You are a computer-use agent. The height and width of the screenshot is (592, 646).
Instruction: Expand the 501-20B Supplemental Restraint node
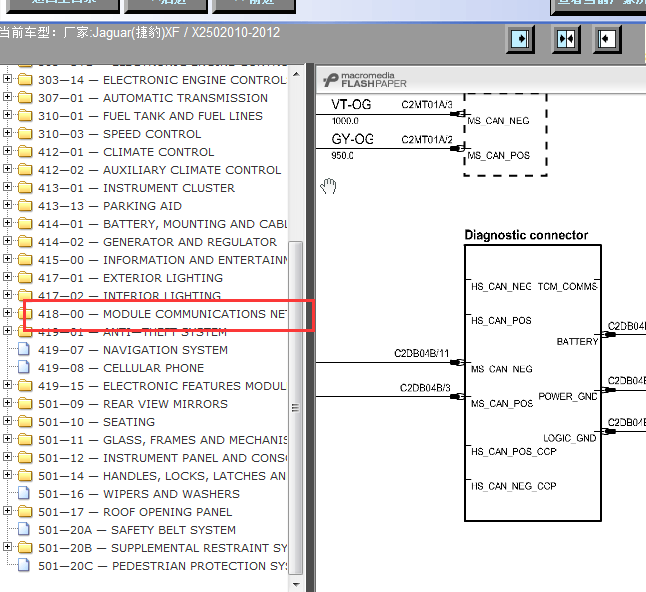[x=7, y=546]
